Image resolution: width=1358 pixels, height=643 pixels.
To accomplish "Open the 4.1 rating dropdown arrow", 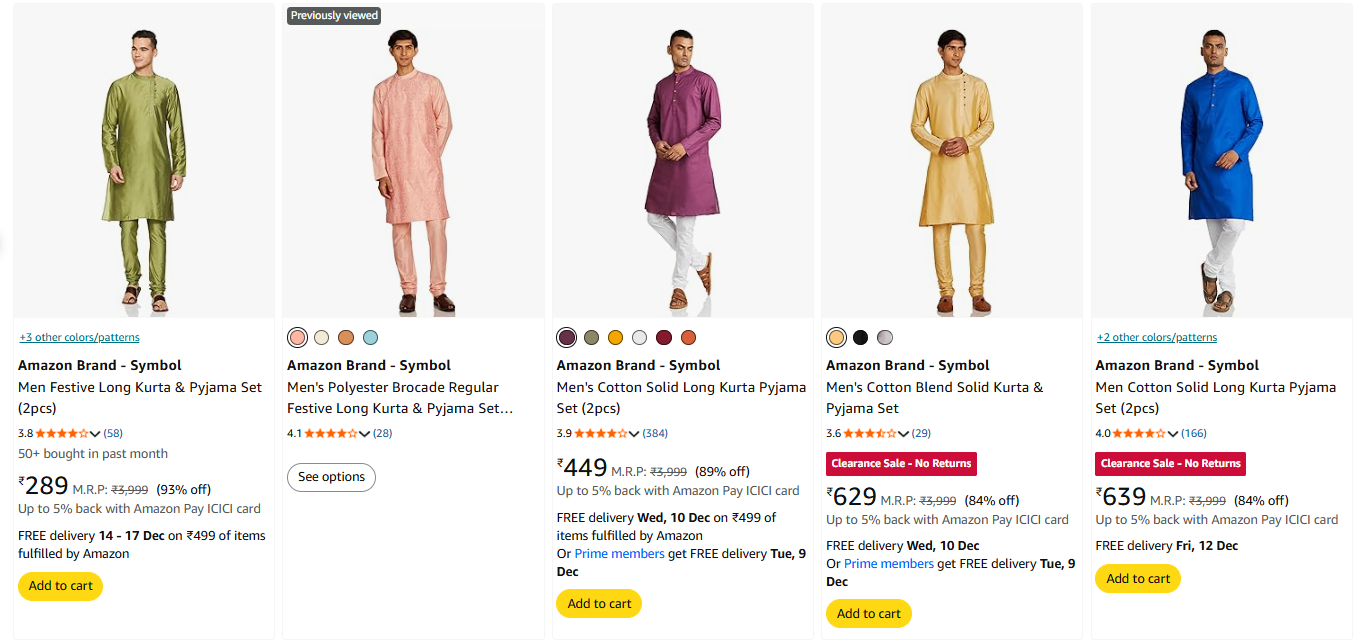I will 365,434.
